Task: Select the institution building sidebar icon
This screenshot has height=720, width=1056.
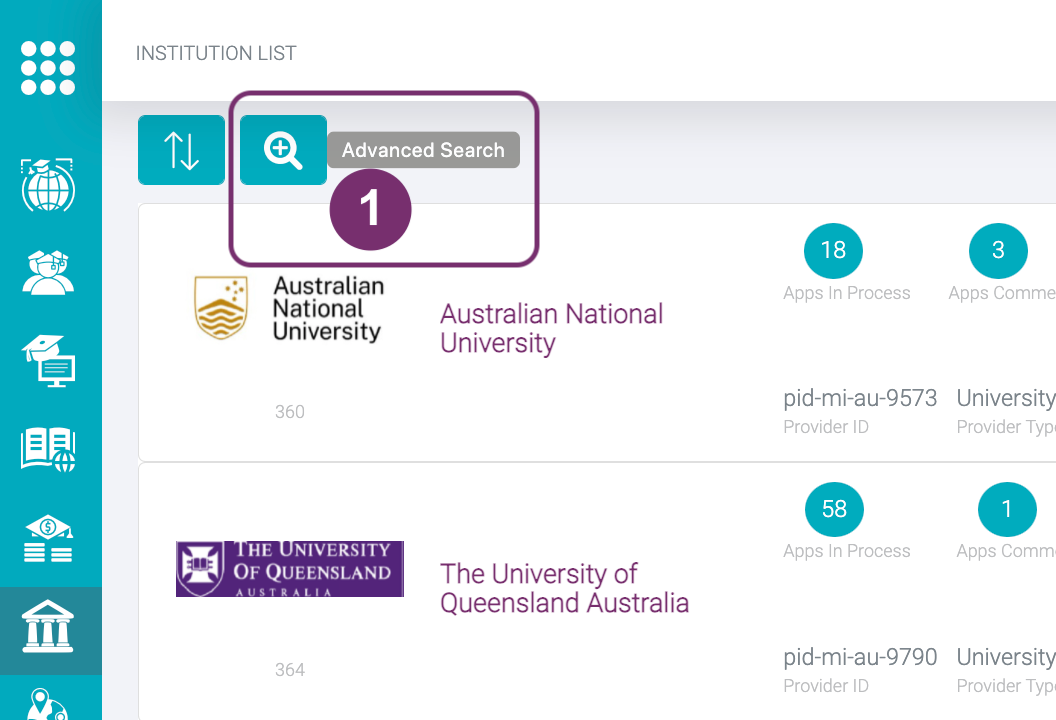Action: [48, 629]
